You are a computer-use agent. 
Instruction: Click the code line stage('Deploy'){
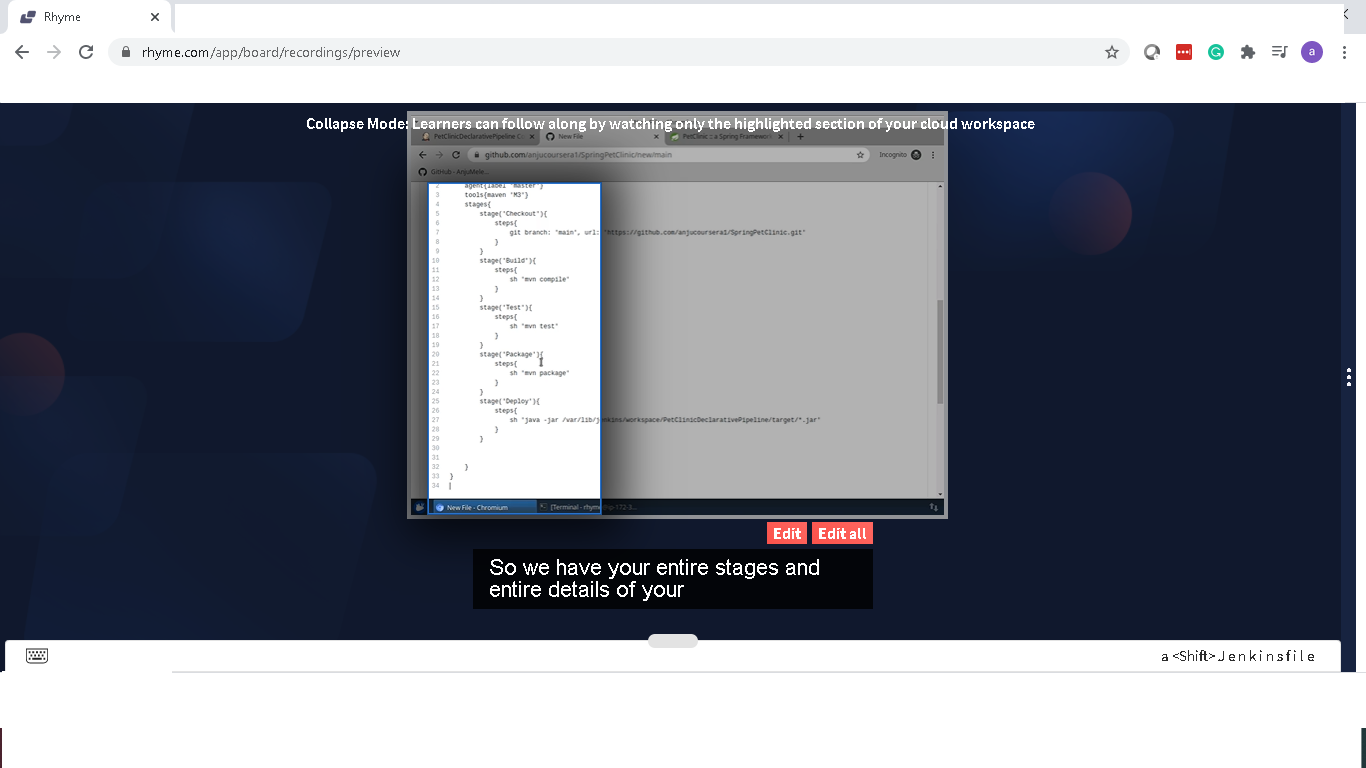(x=509, y=401)
